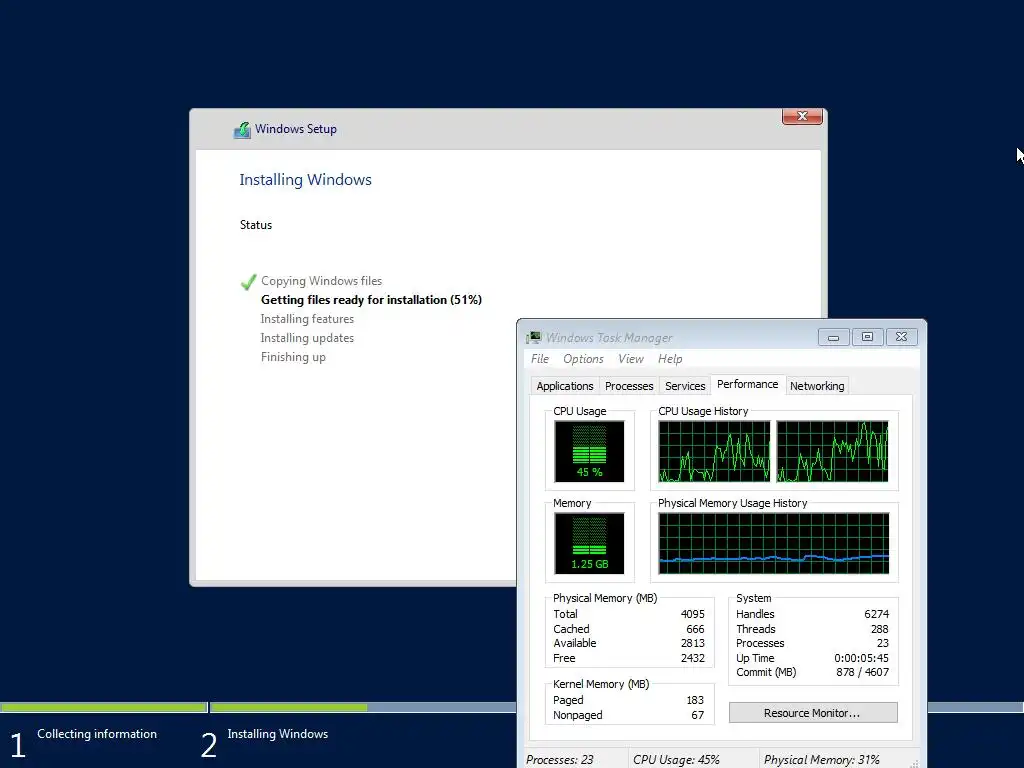Click the Available memory value 2813
This screenshot has width=1024, height=768.
coord(692,643)
